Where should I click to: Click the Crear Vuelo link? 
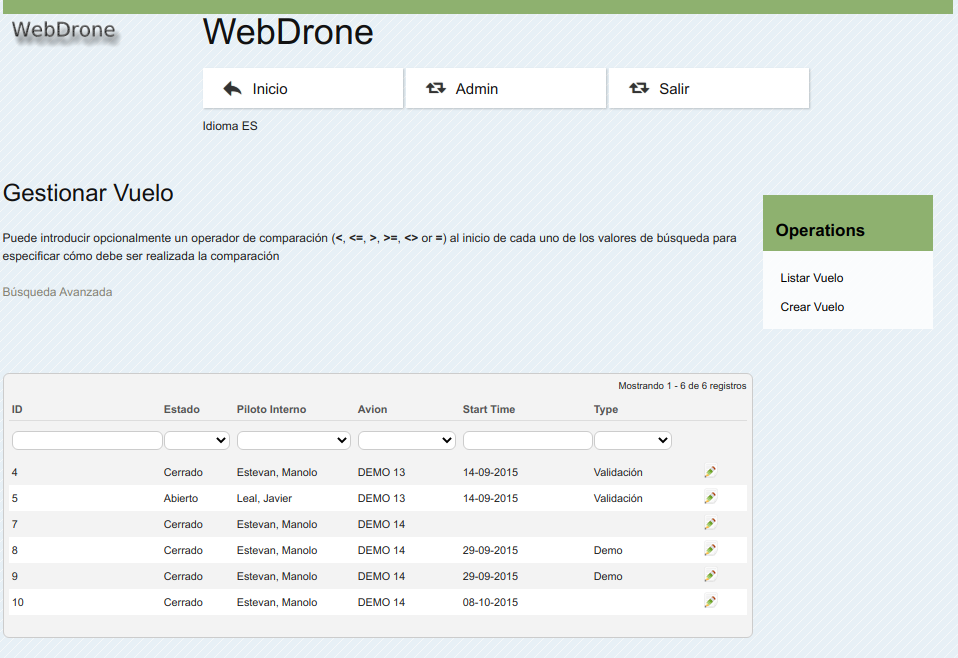click(x=812, y=307)
